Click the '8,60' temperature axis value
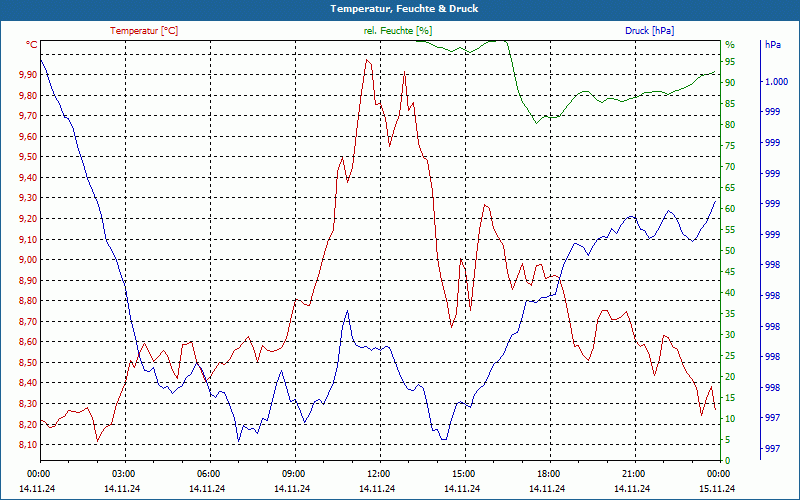The image size is (800, 500). coord(29,342)
